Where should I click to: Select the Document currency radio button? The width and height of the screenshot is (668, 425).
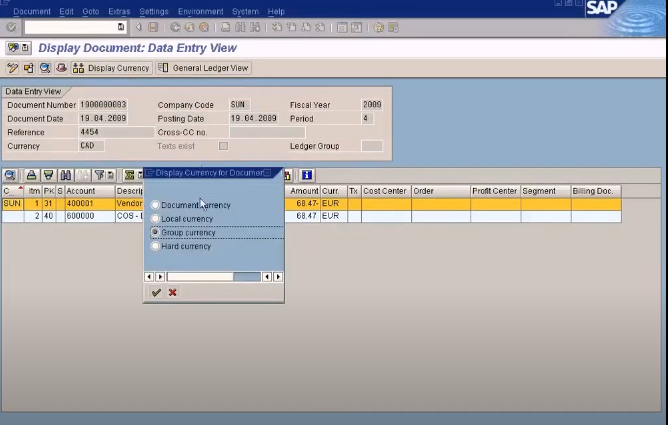pyautogui.click(x=155, y=205)
